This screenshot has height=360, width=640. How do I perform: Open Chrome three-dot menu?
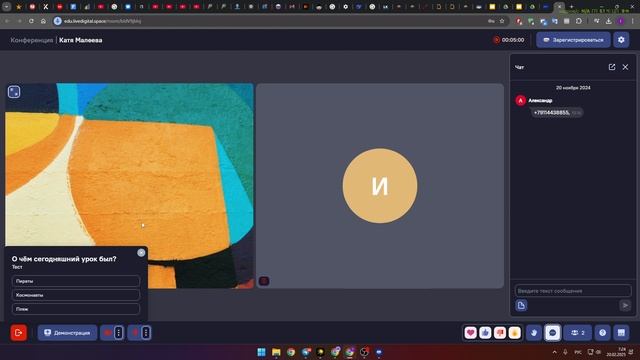click(633, 21)
